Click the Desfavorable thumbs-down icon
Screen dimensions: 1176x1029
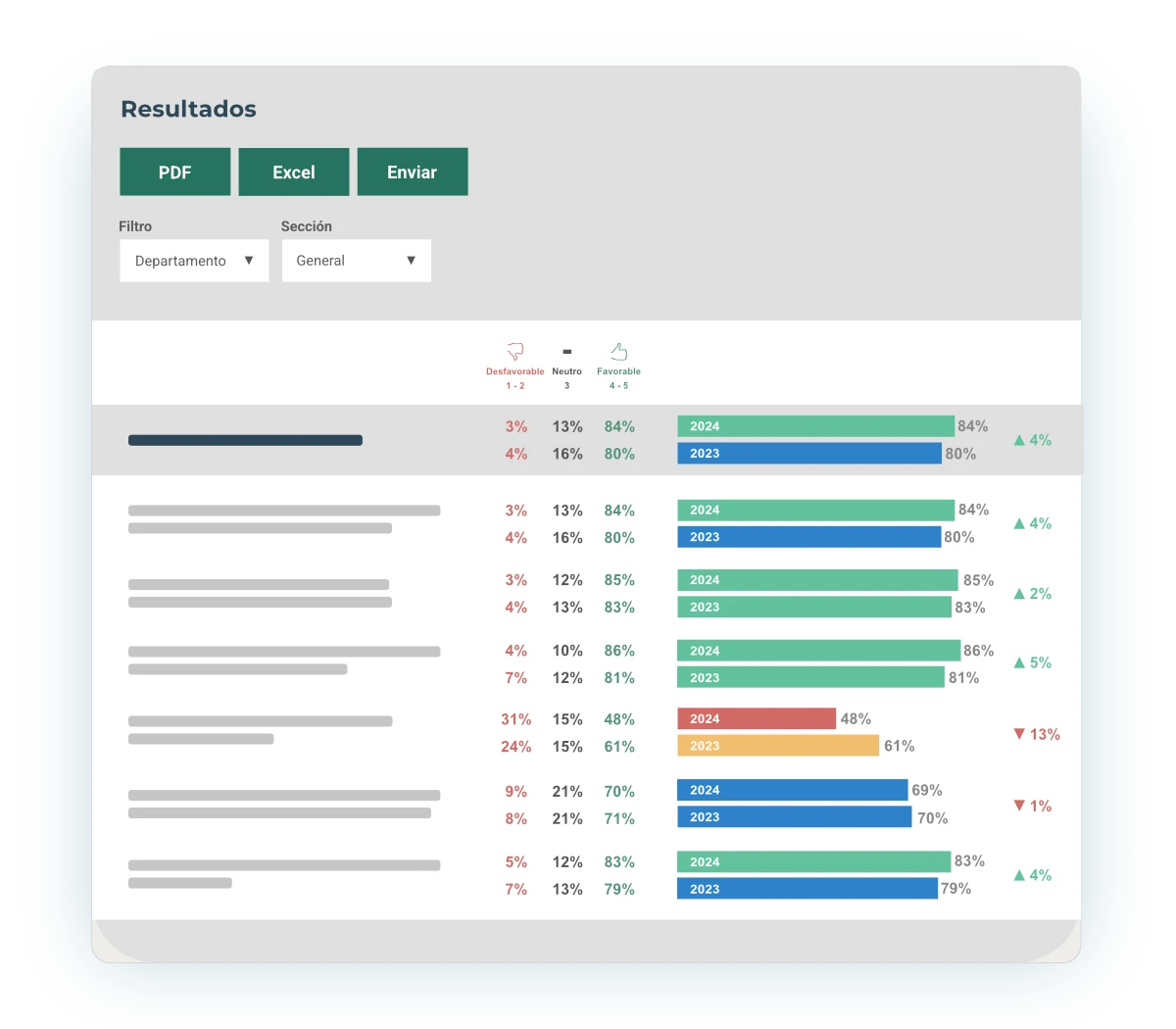click(515, 351)
